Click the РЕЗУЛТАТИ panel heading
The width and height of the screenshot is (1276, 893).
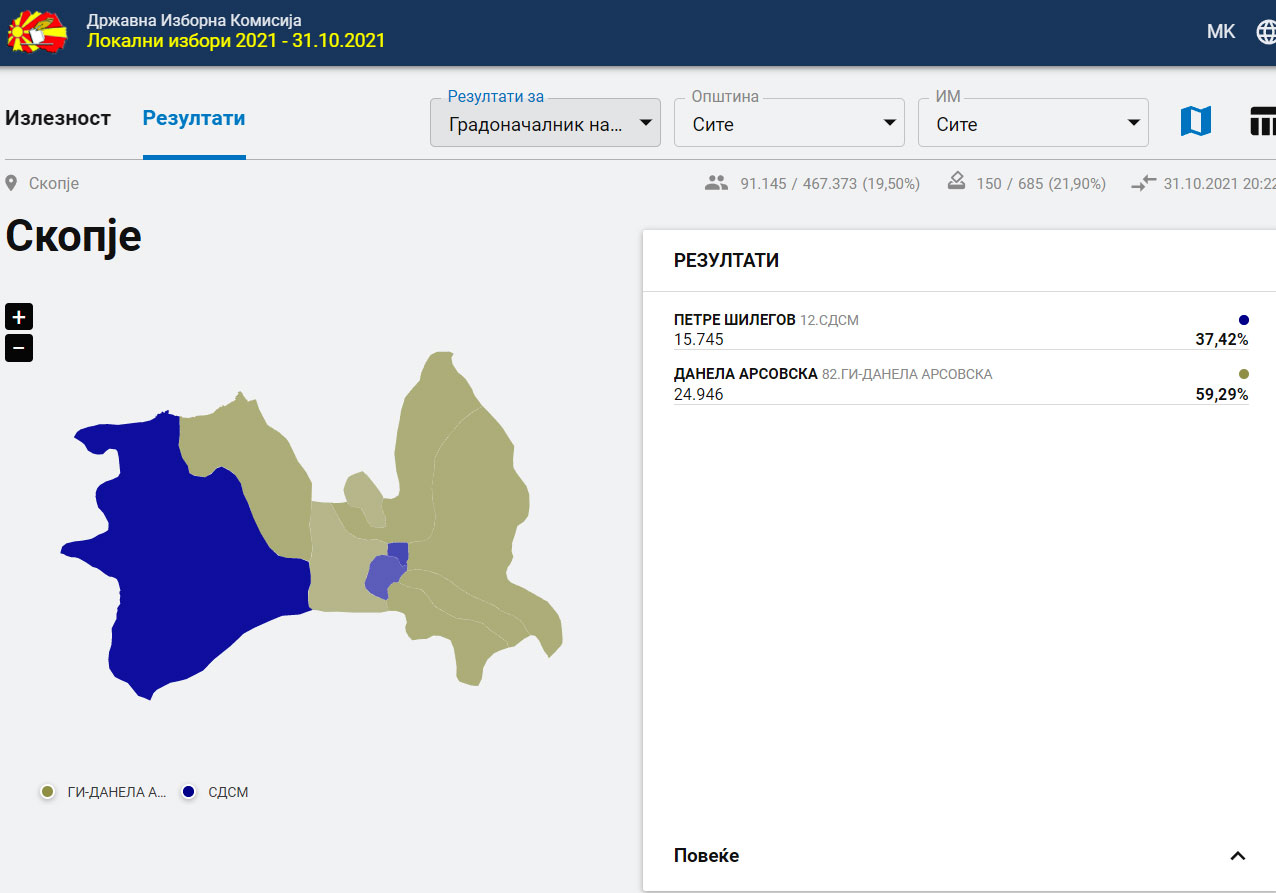(727, 261)
